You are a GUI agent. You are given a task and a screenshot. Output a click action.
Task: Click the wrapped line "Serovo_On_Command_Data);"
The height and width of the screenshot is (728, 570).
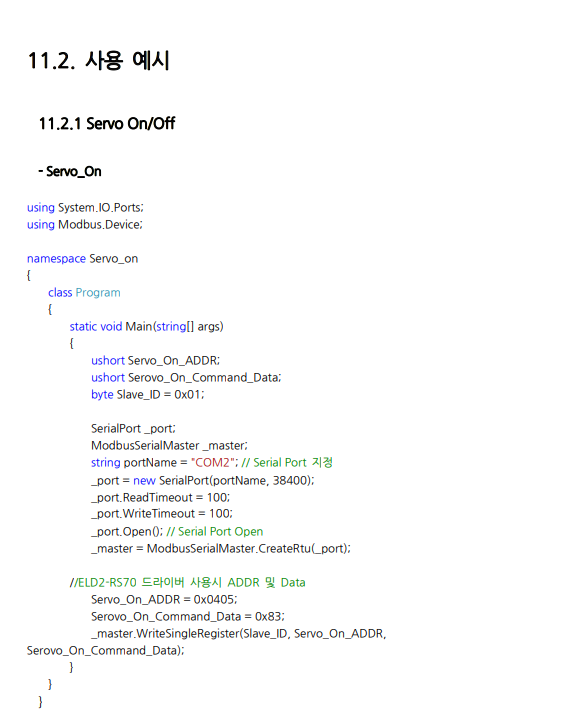[105, 650]
